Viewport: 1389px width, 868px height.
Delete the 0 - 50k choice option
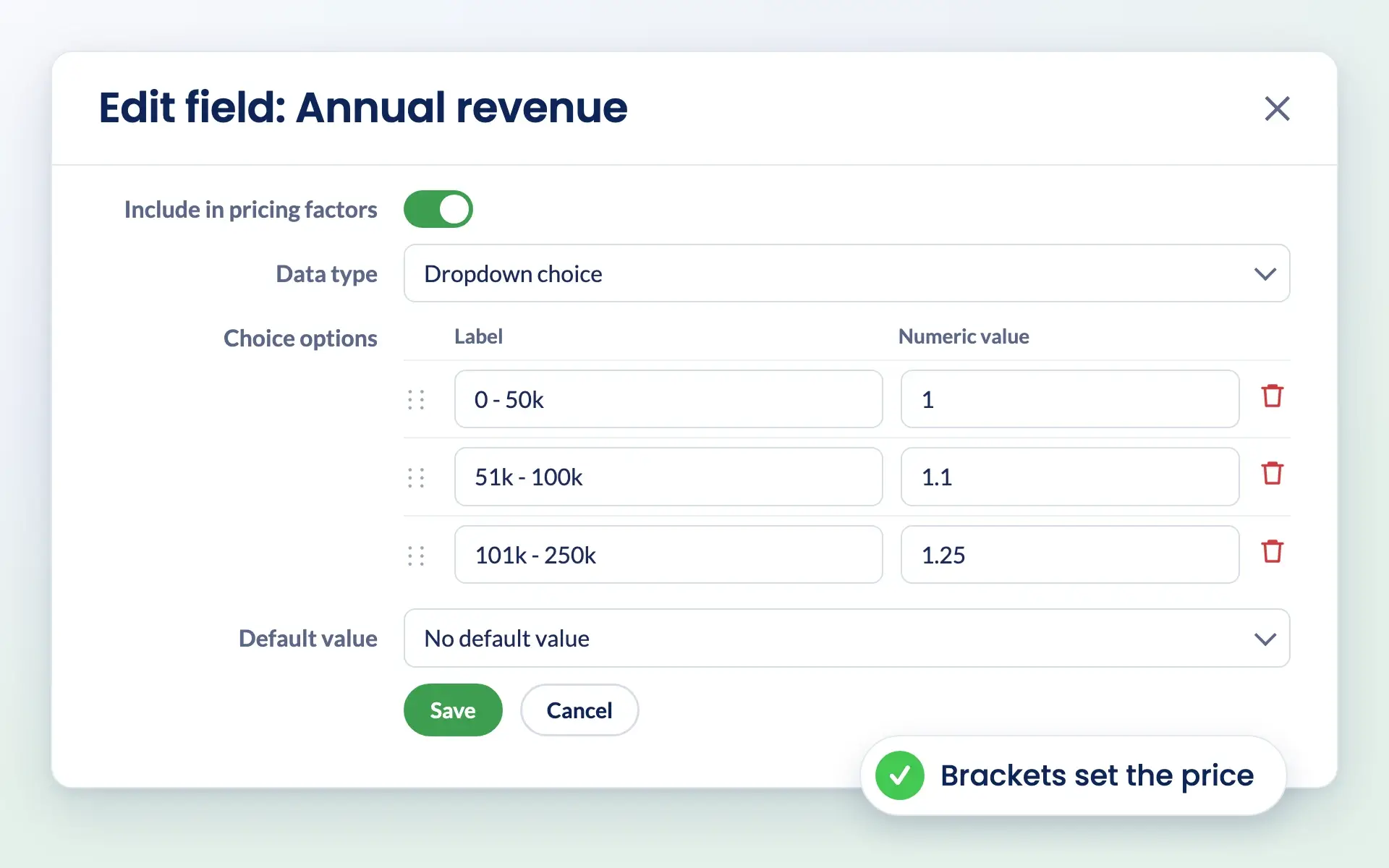click(x=1272, y=396)
